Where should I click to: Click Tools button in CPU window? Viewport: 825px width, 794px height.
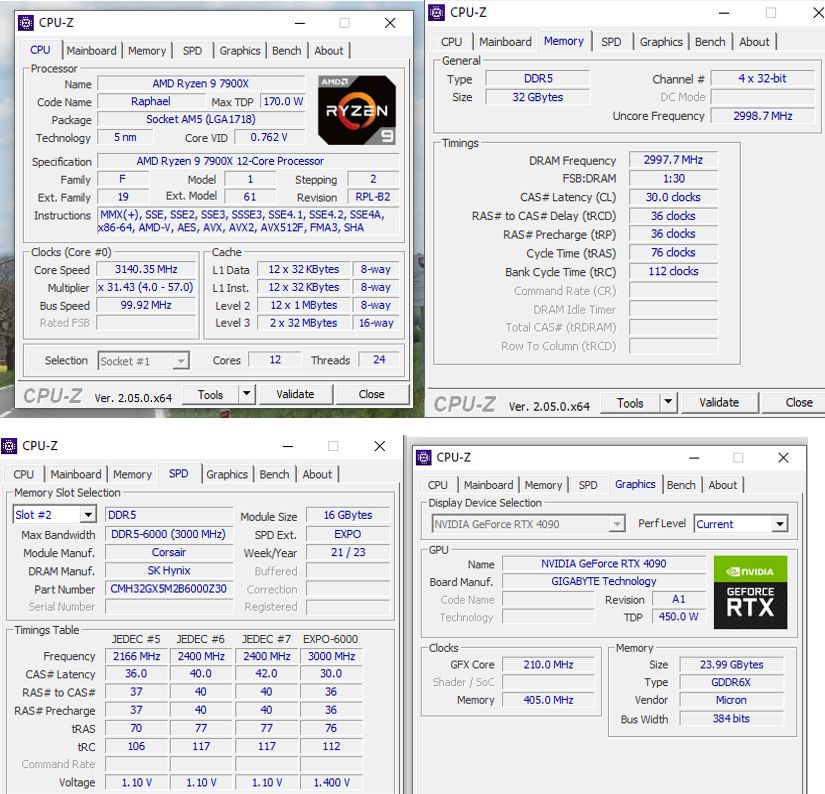tap(210, 394)
